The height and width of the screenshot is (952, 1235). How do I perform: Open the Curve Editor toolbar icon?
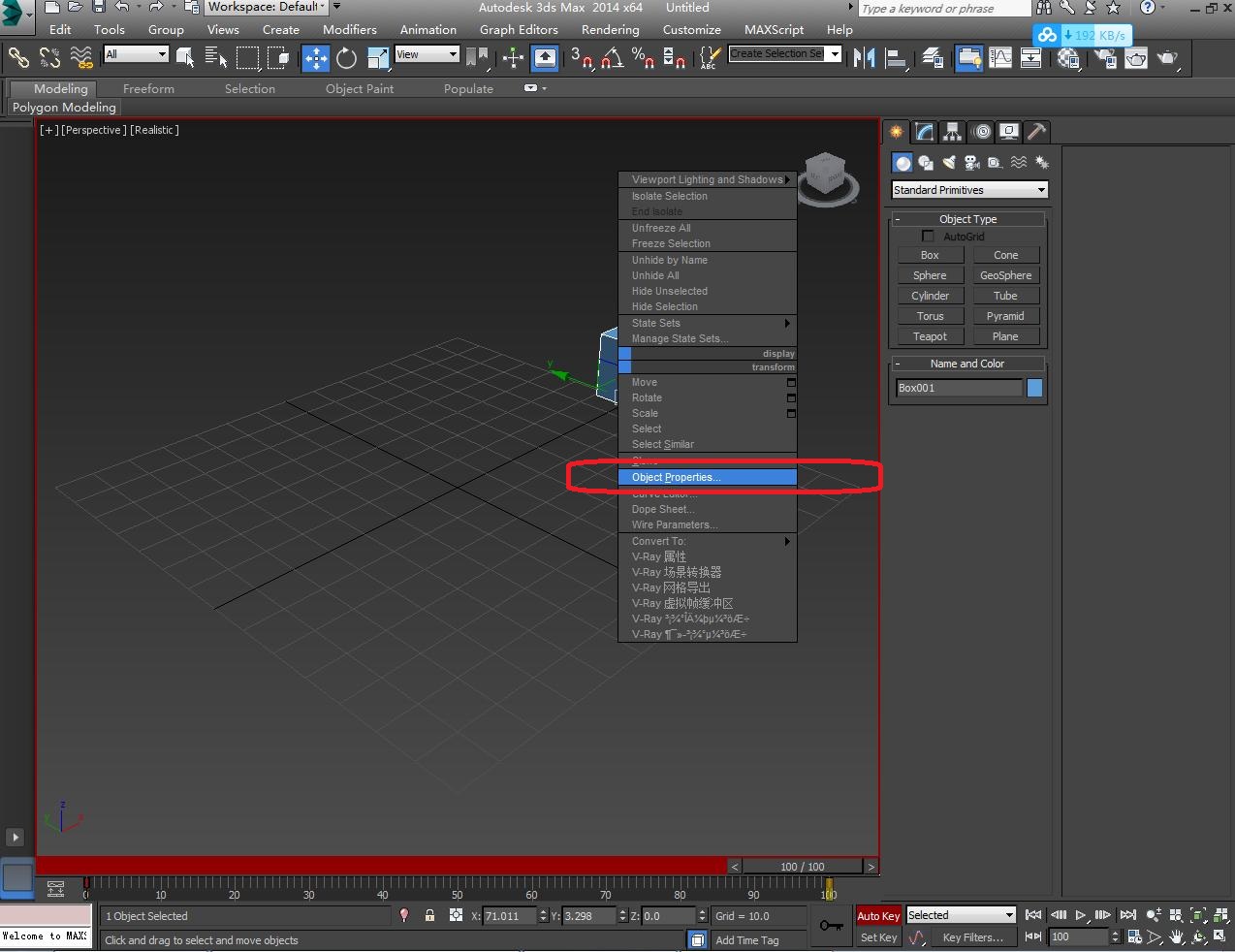(x=1000, y=58)
